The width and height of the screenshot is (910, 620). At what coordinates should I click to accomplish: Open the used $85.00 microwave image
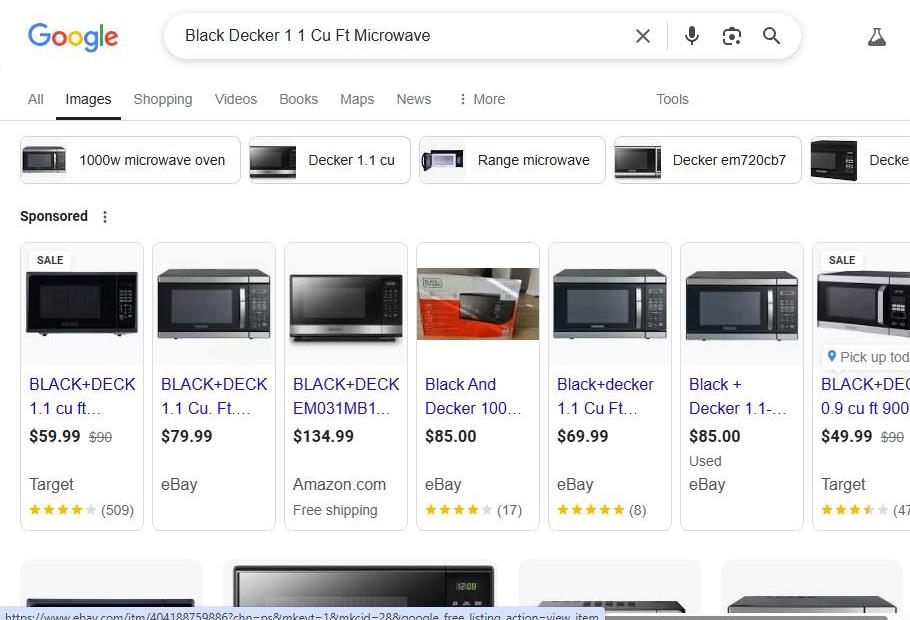point(742,305)
